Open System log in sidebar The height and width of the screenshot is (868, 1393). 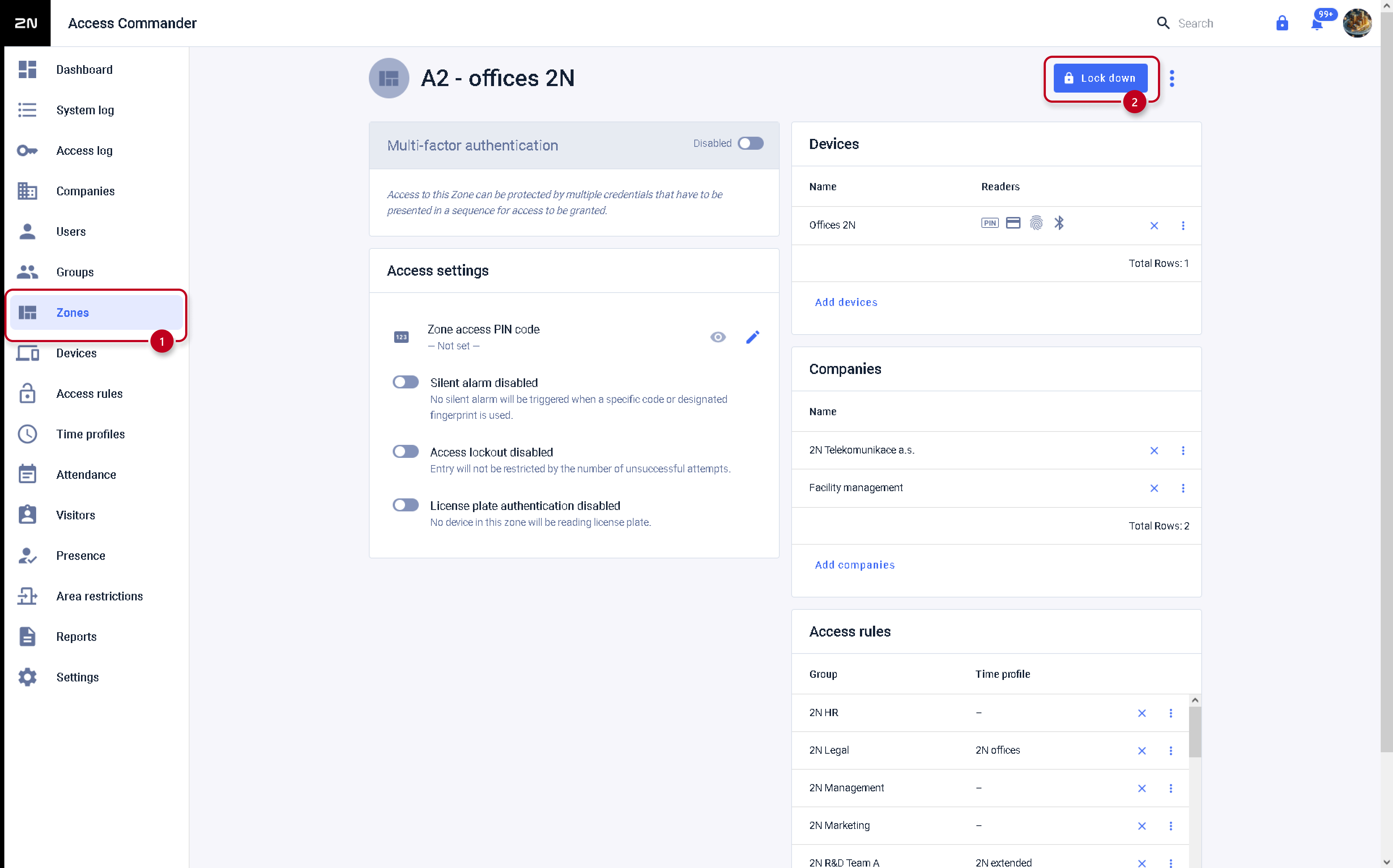point(97,110)
